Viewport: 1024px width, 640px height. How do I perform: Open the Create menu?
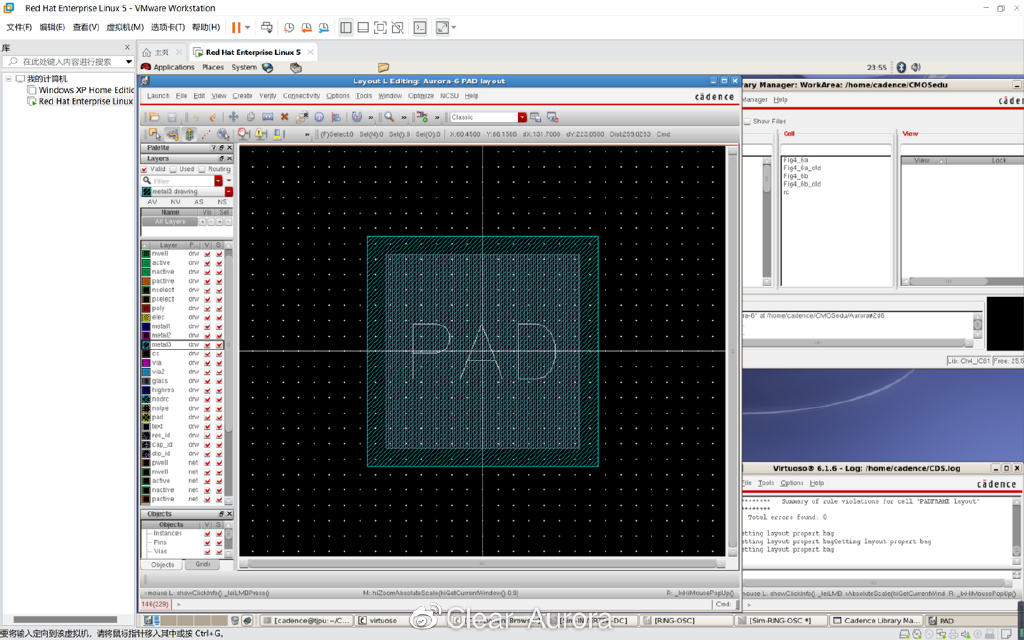coord(242,96)
